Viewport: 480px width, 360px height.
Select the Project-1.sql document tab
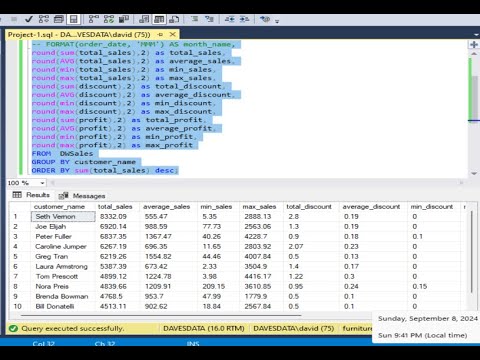click(79, 35)
